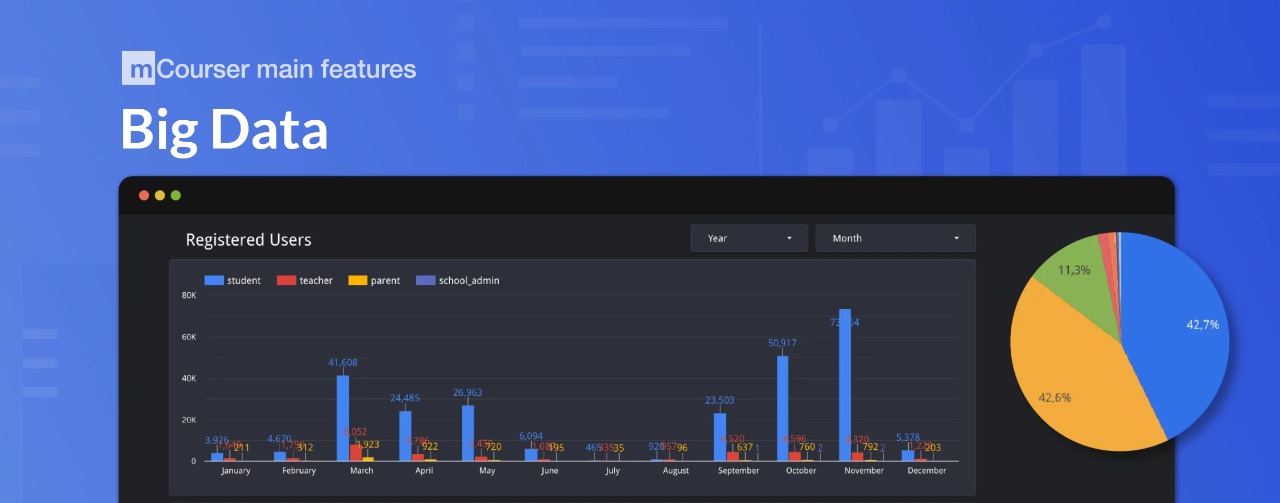
Task: Toggle the teacher legend entry
Action: [304, 281]
